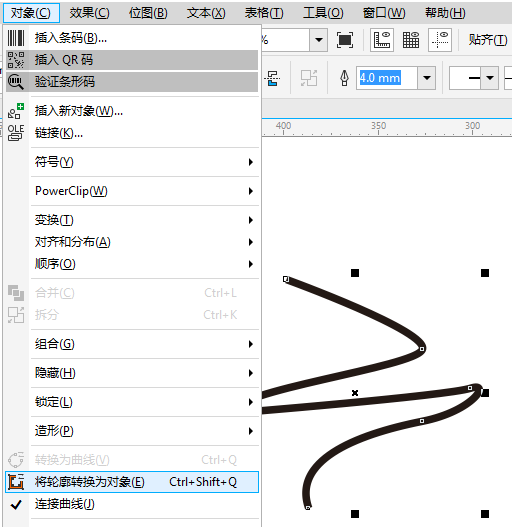The width and height of the screenshot is (512, 527).
Task: Open the 帮助(H) menu
Action: coord(445,13)
